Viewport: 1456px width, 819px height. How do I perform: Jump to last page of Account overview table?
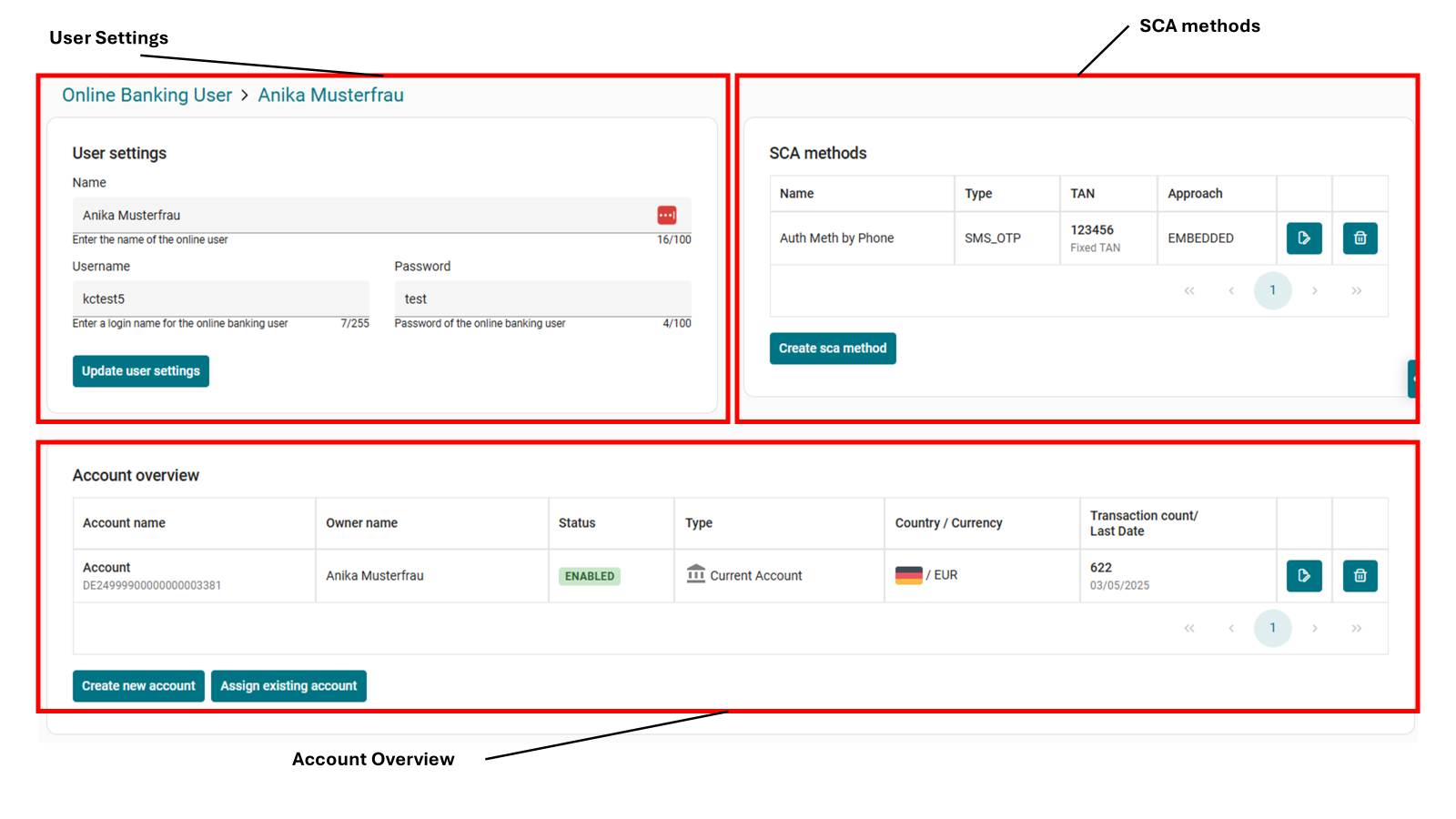(x=1356, y=629)
